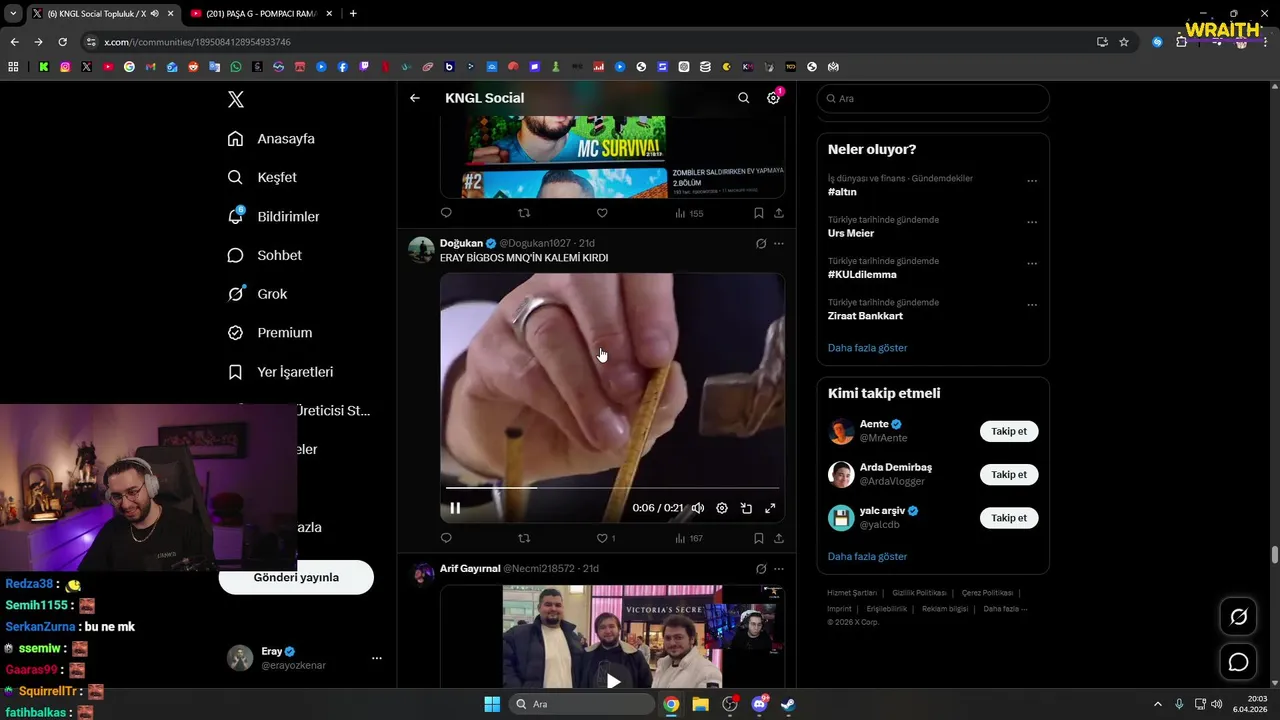Screen dimensions: 1280x720
Task: Toggle video loop/repeat icon
Action: (x=746, y=508)
